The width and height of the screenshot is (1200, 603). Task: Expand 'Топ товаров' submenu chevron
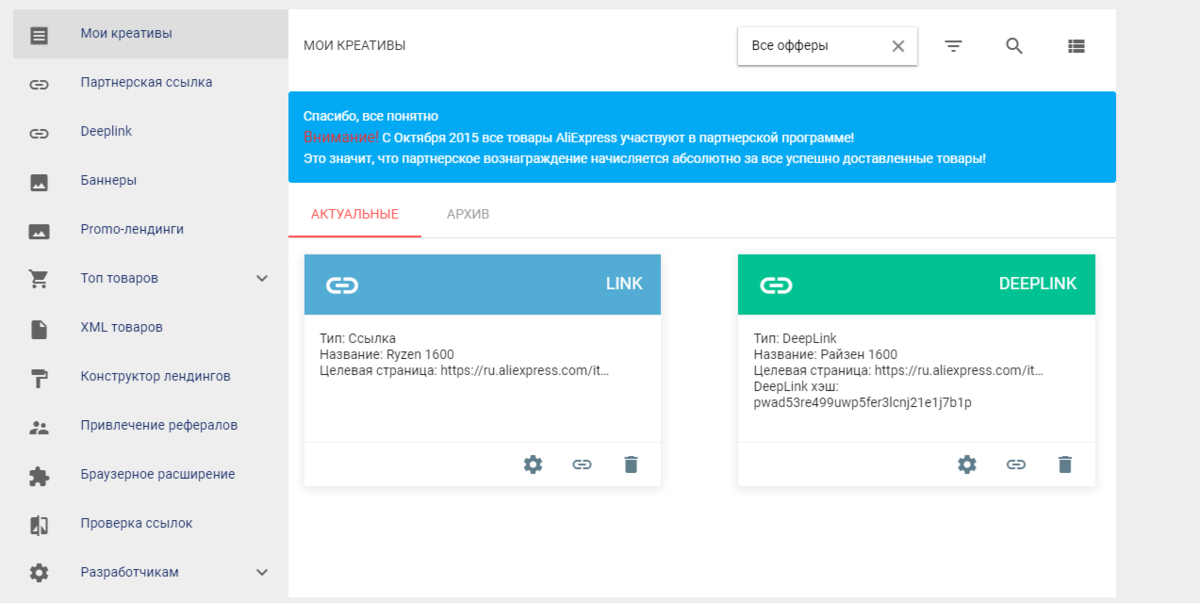click(262, 278)
